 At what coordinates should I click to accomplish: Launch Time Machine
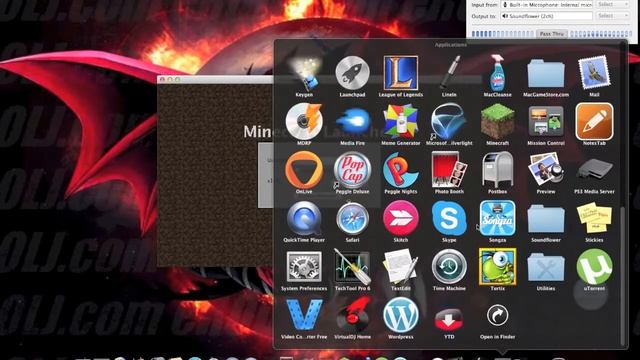(449, 267)
